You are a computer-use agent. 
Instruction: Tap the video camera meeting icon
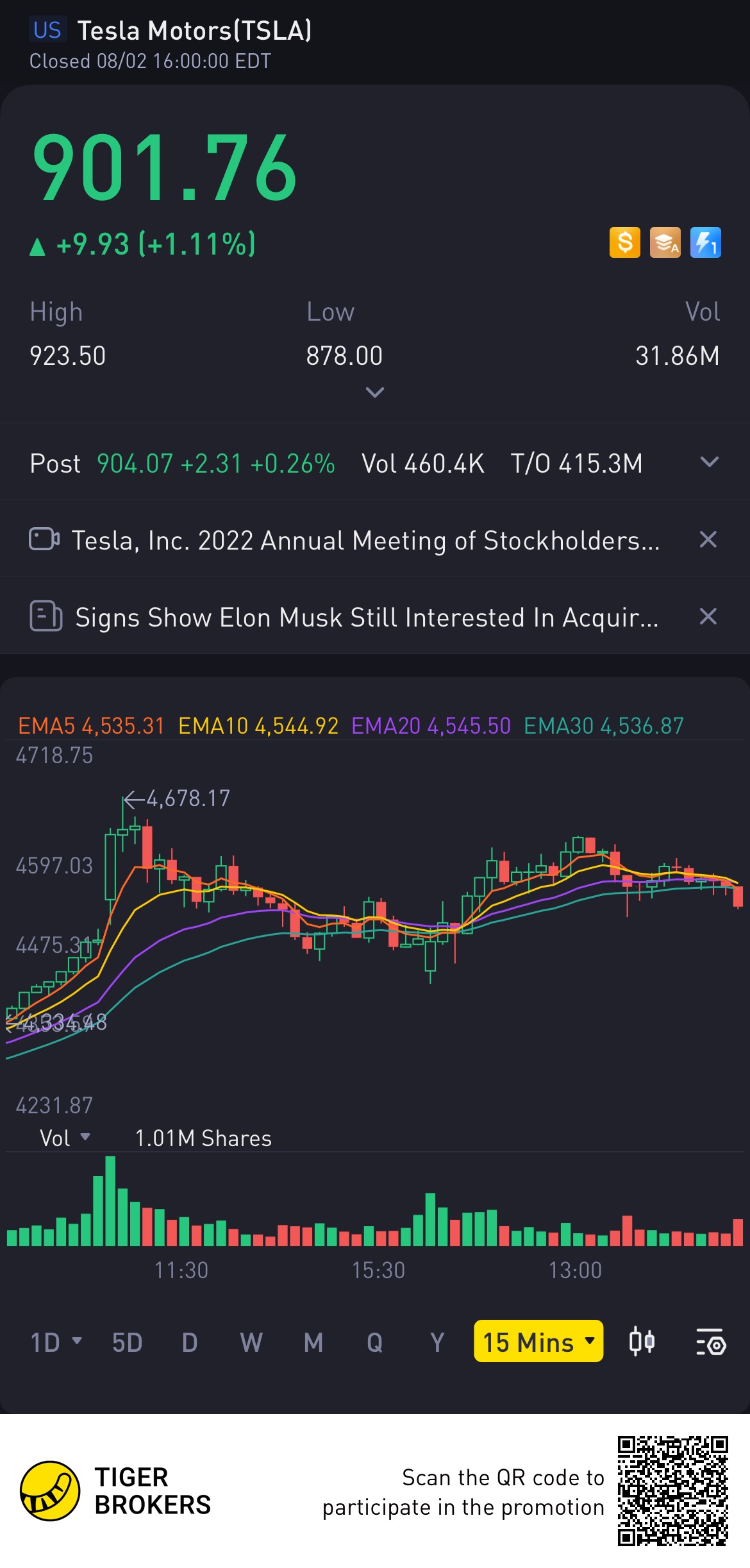coord(44,539)
